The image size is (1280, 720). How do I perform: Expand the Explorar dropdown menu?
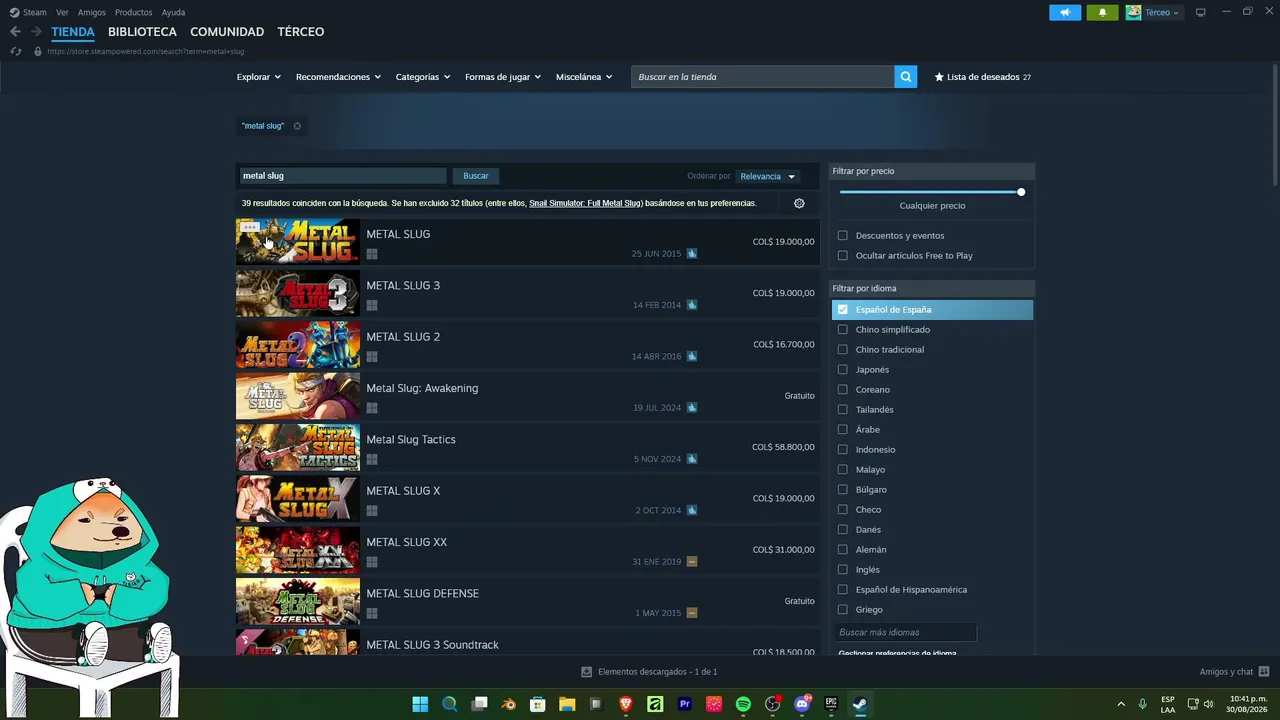(259, 77)
